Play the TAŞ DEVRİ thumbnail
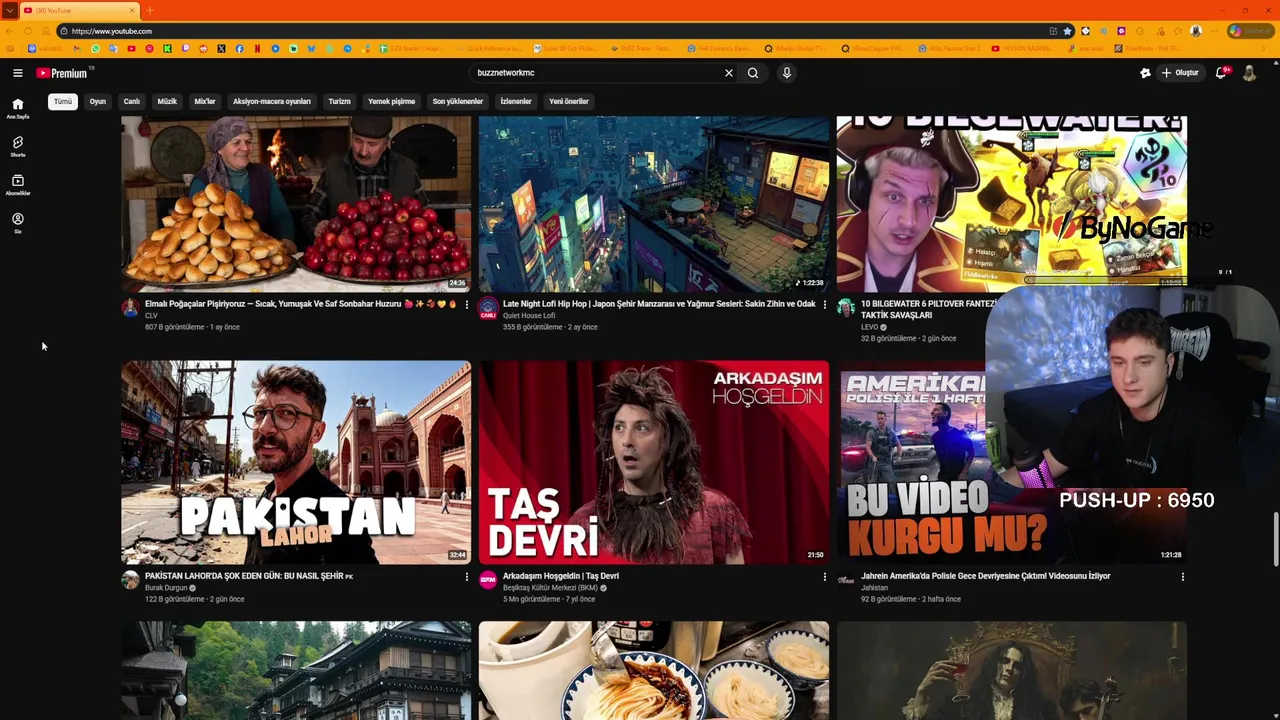This screenshot has height=720, width=1280. pyautogui.click(x=654, y=462)
